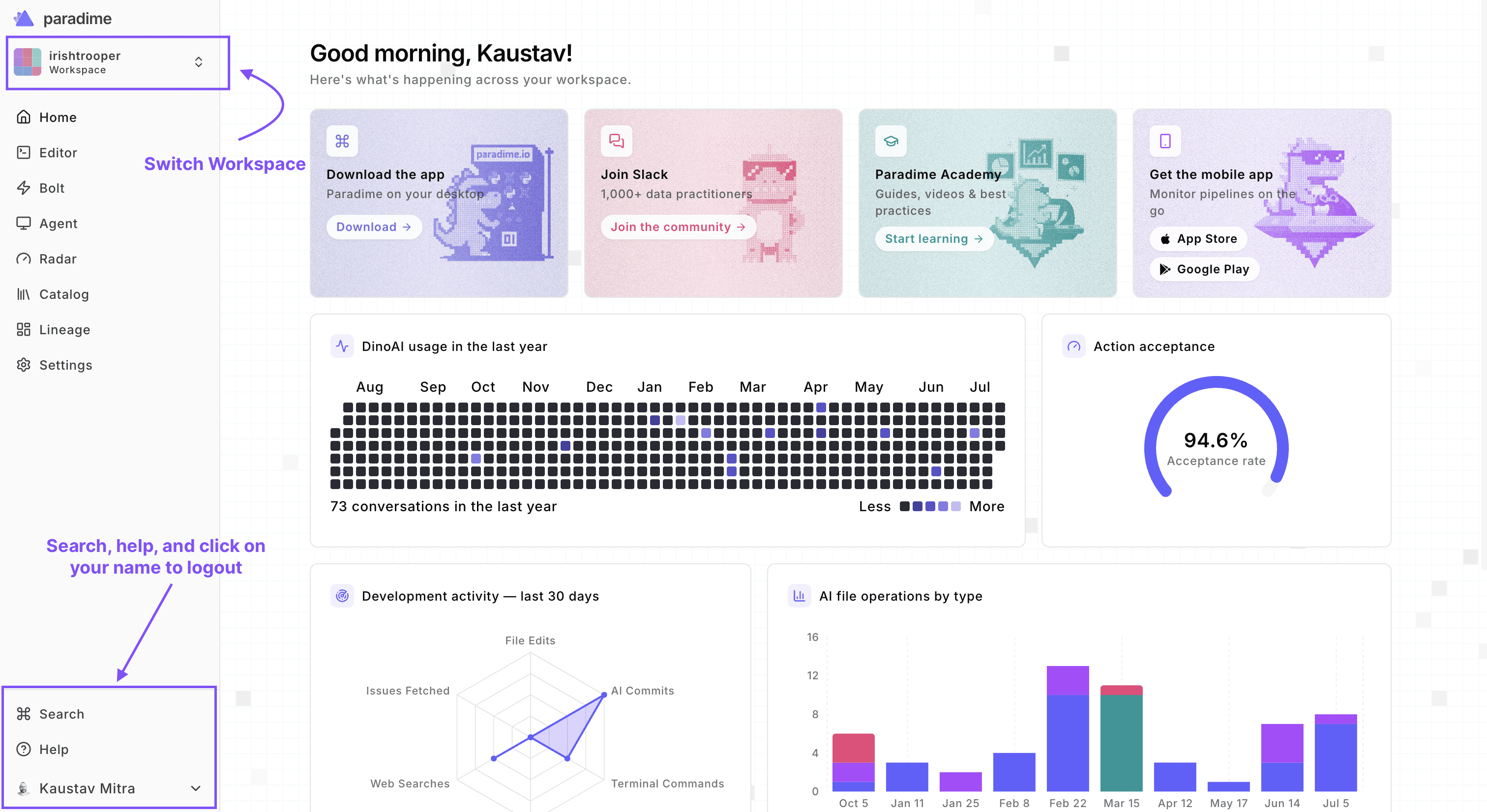Click the Oct 5 stacked bar

click(x=853, y=762)
